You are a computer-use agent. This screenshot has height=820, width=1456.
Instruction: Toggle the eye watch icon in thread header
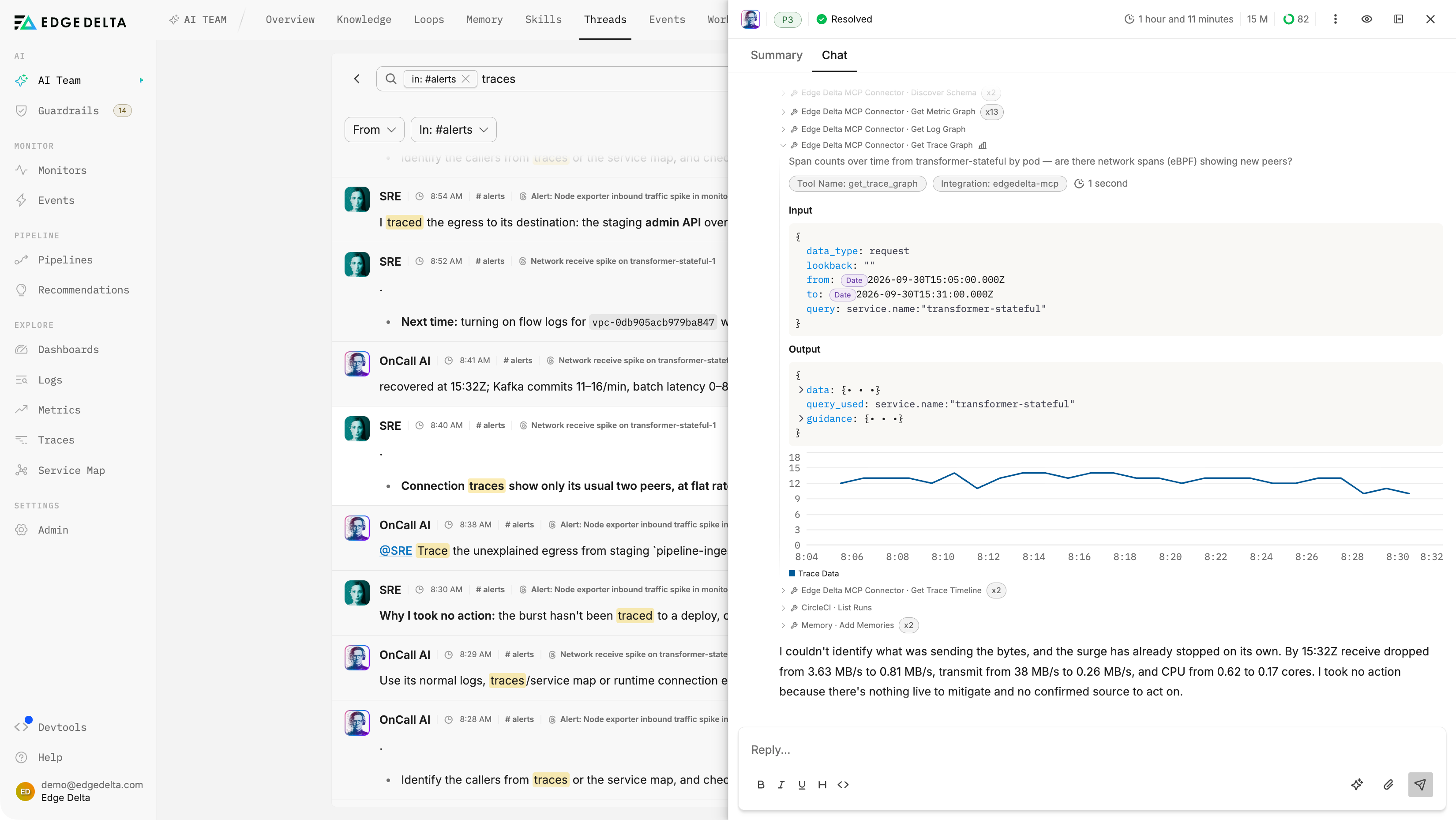coord(1367,19)
